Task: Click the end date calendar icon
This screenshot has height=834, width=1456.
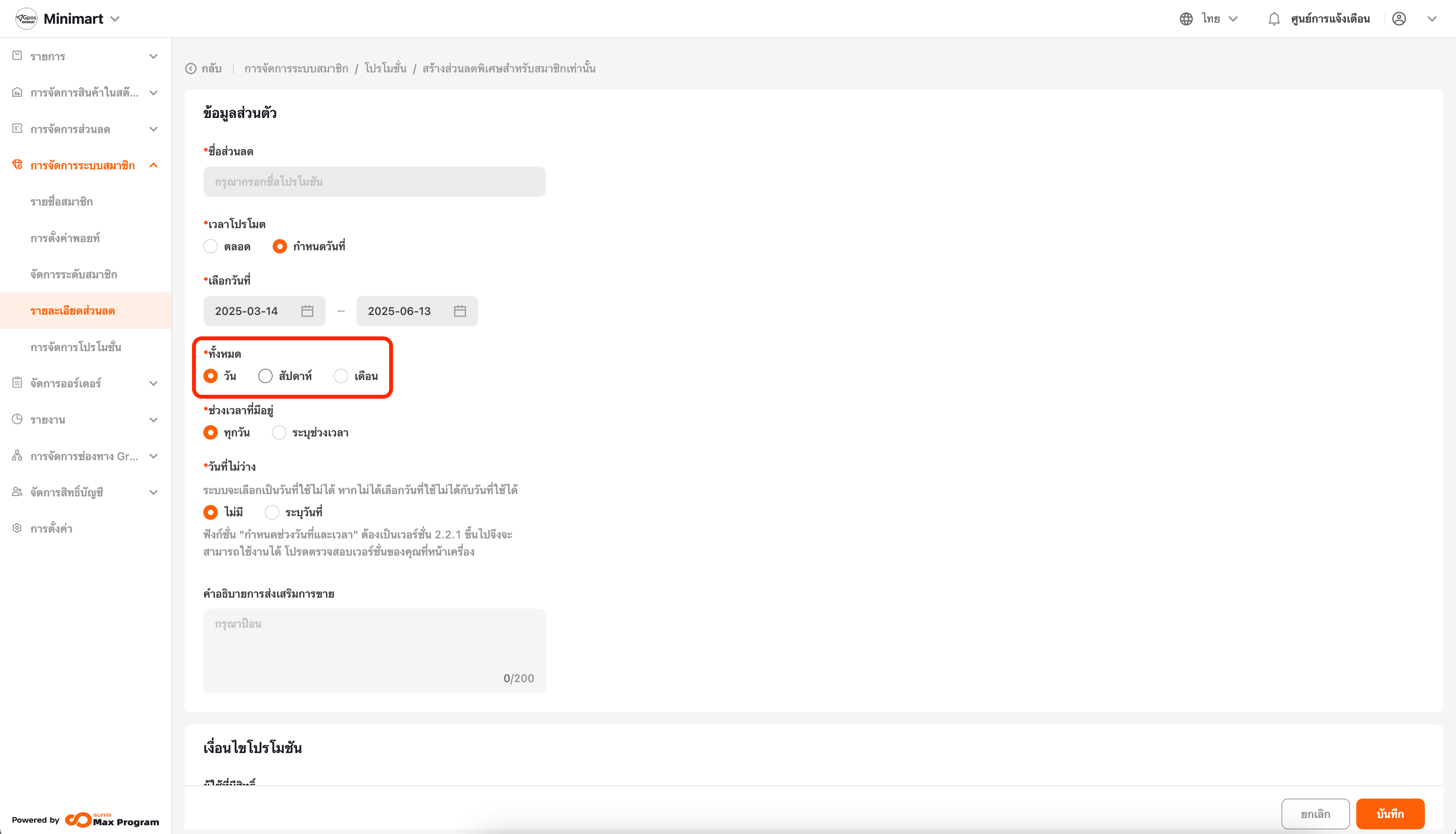Action: 460,311
